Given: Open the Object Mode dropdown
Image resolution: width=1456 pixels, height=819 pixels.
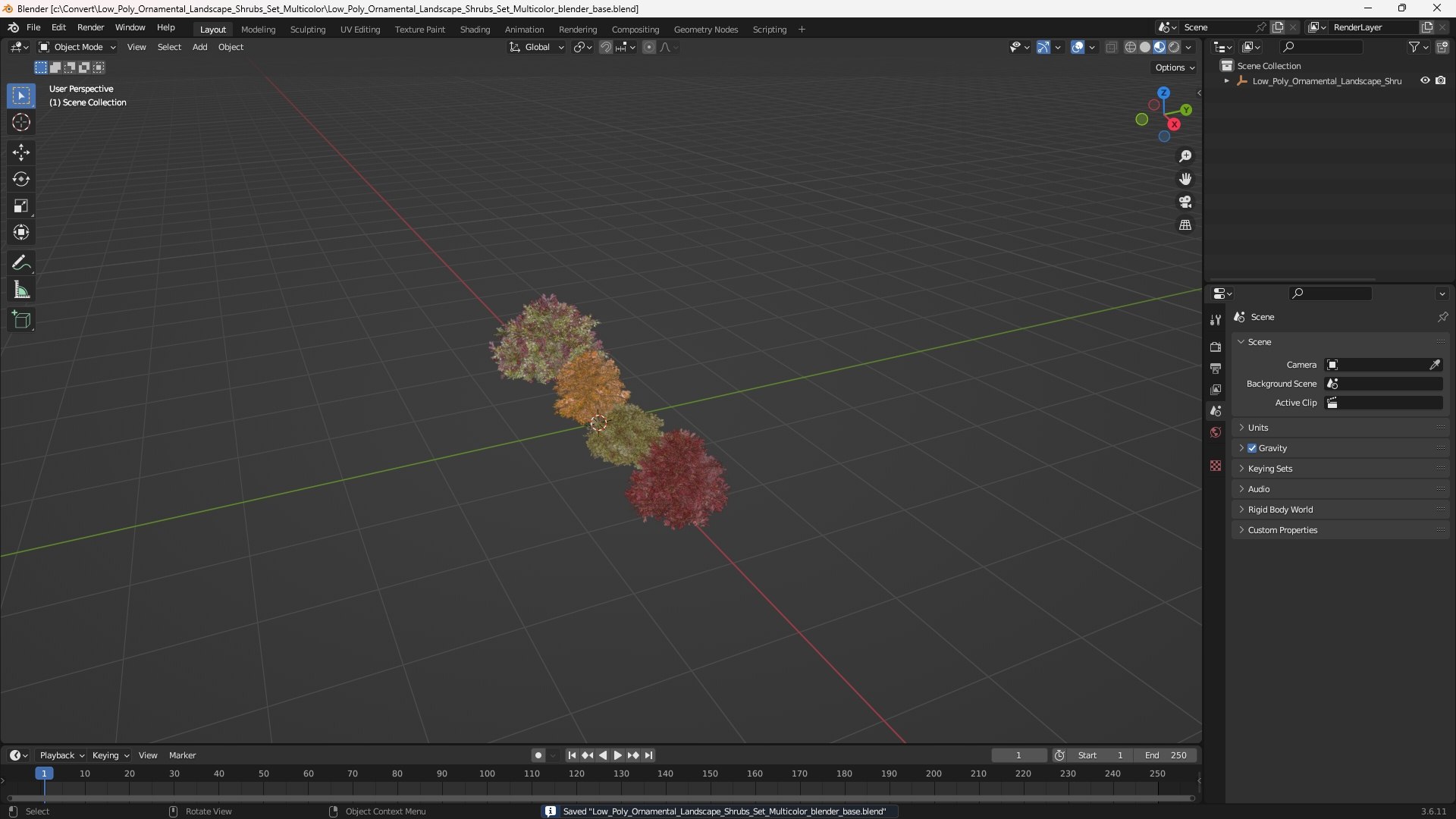Looking at the screenshot, I should pyautogui.click(x=77, y=47).
